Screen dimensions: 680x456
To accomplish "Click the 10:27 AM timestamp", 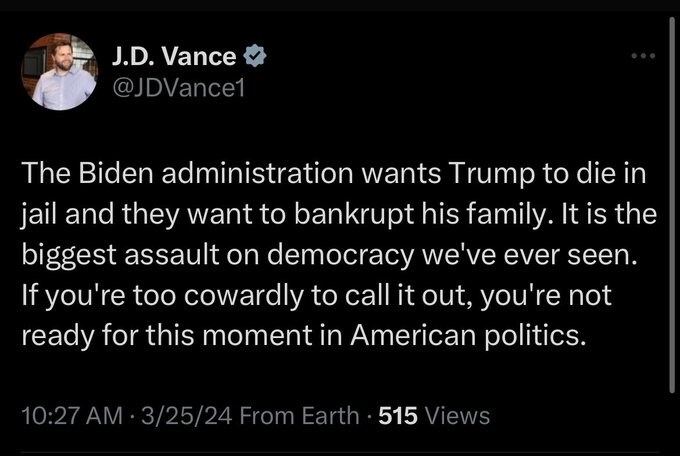I will click(67, 414).
